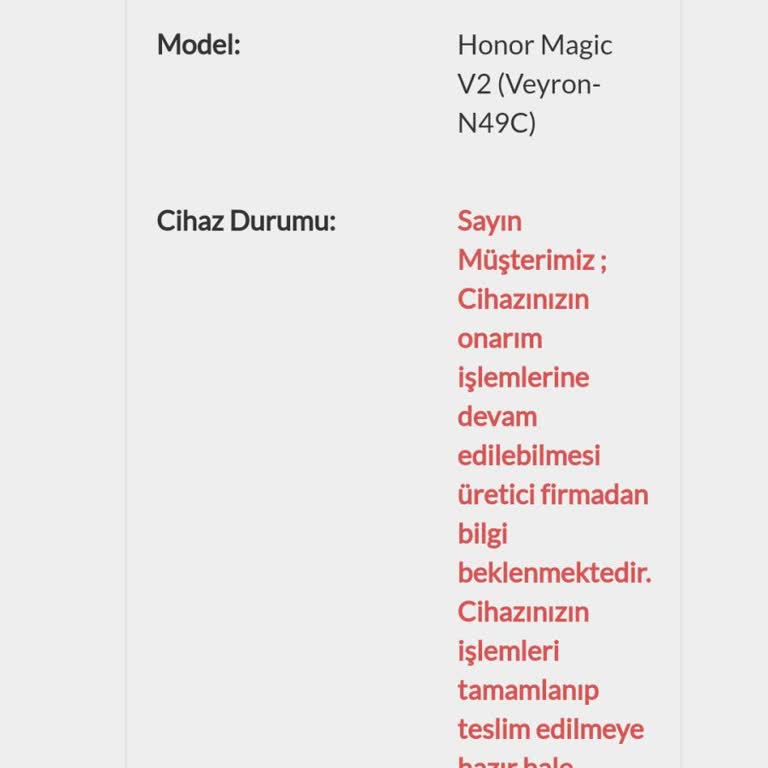Click the word "edilebilmesi" in device status
The width and height of the screenshot is (768, 768).
tap(528, 455)
